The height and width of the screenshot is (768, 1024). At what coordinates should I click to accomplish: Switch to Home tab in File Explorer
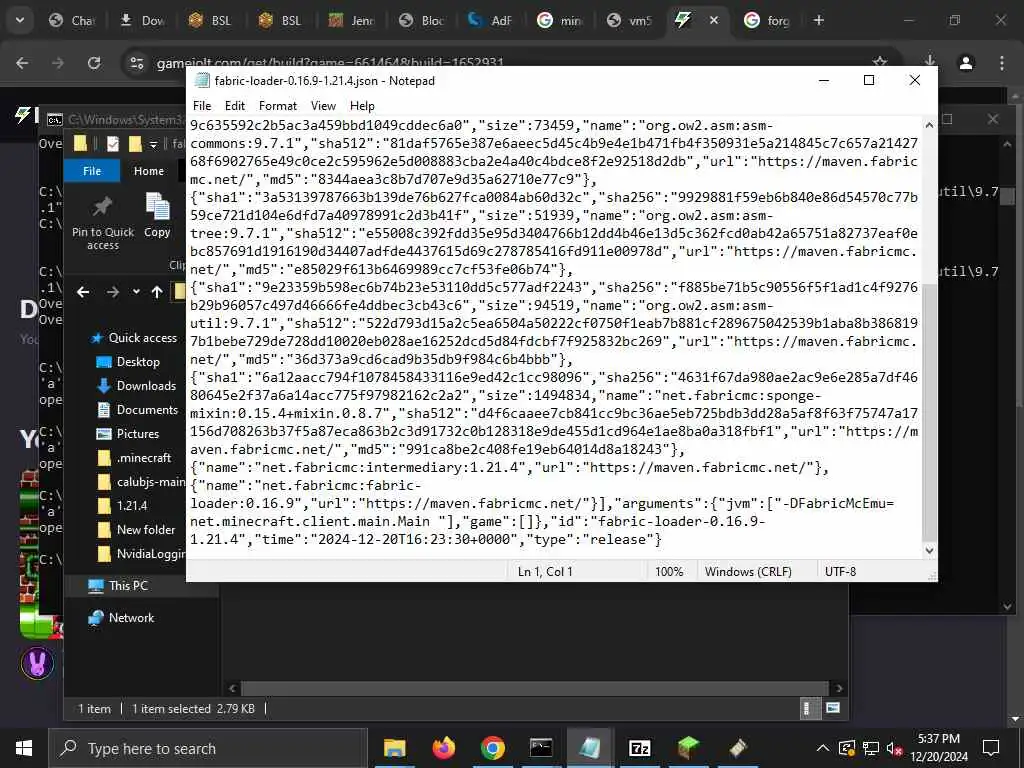point(149,170)
